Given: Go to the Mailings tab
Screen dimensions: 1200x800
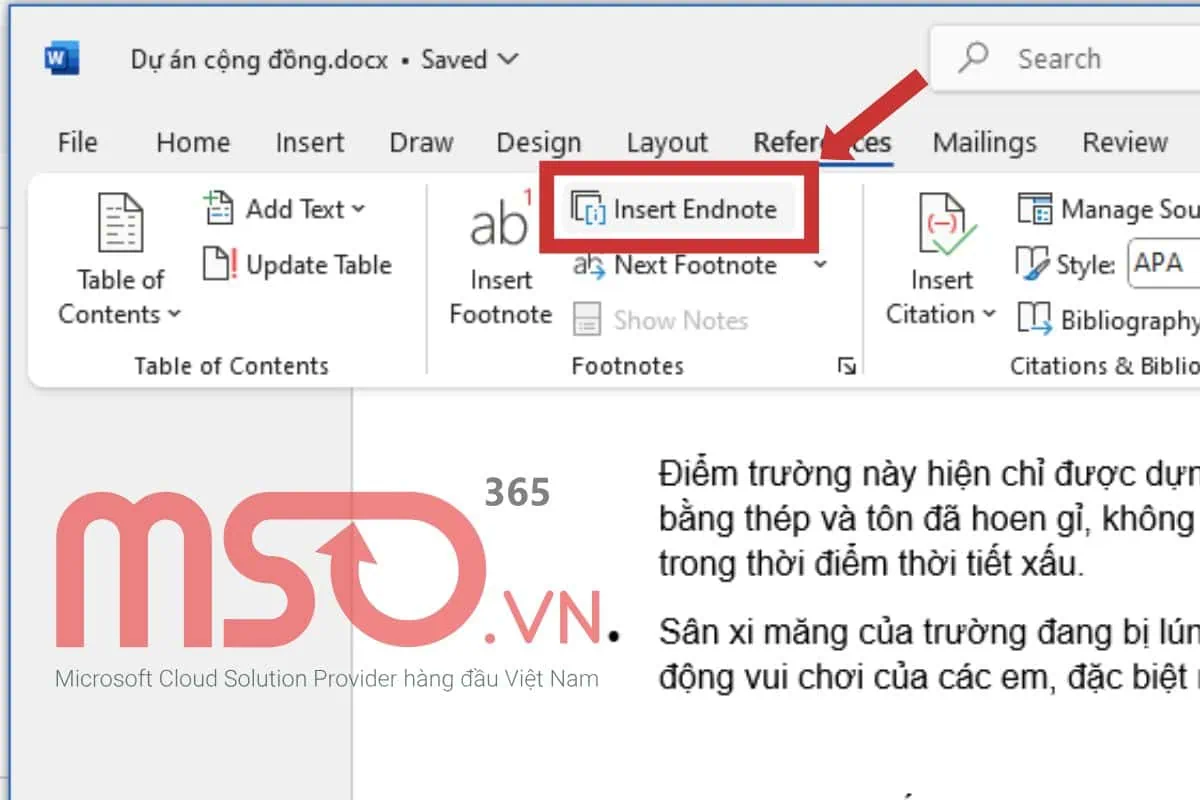Looking at the screenshot, I should point(984,143).
